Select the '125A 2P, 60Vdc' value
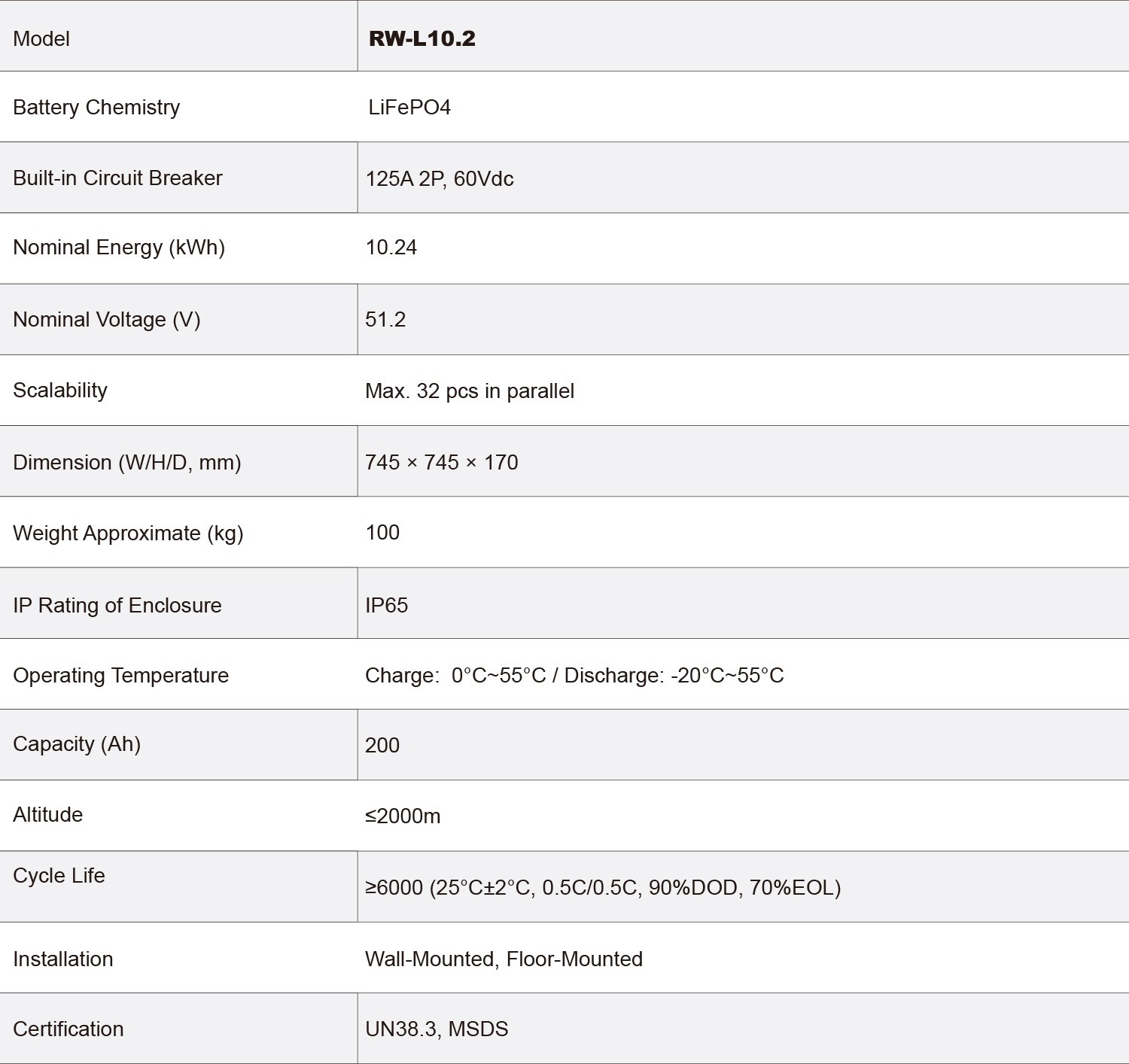1129x1064 pixels. 440,179
